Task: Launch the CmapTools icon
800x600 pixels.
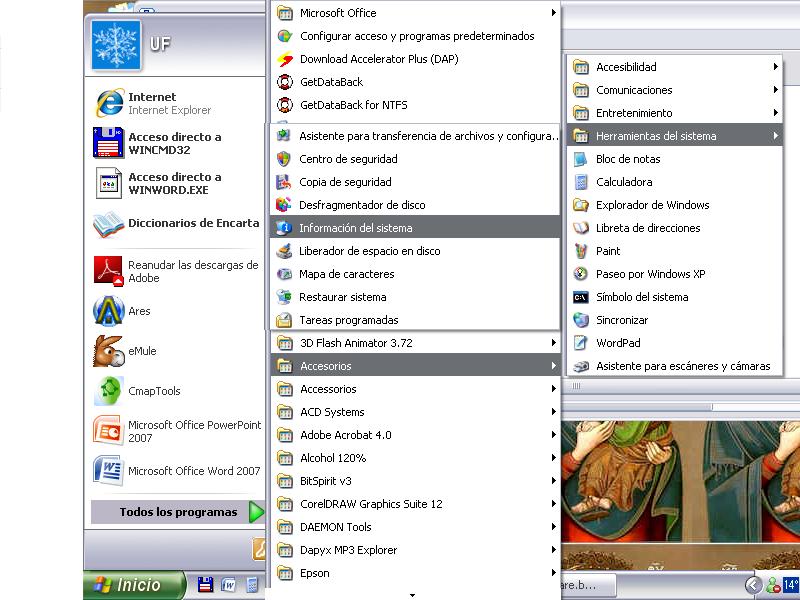Action: pyautogui.click(x=108, y=391)
